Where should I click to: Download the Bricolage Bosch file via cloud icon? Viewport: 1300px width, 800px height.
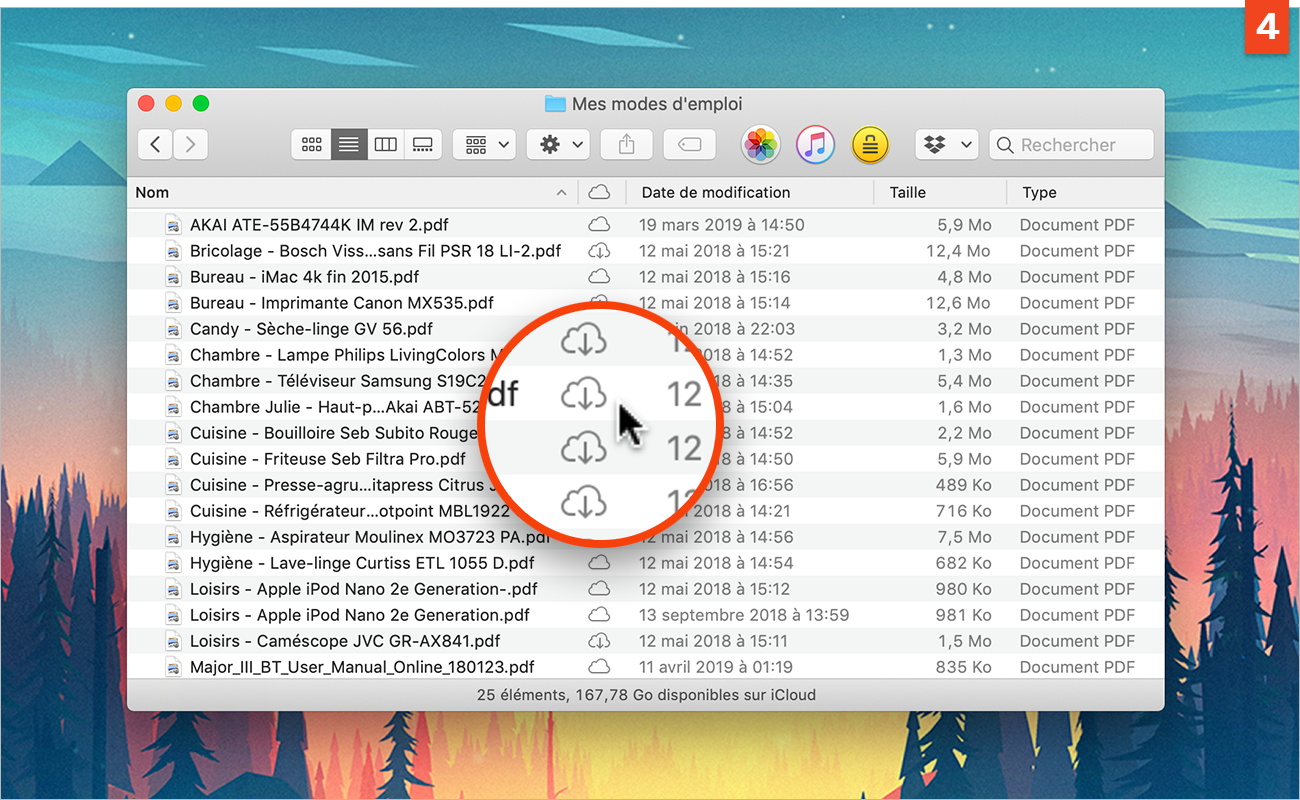pos(599,251)
